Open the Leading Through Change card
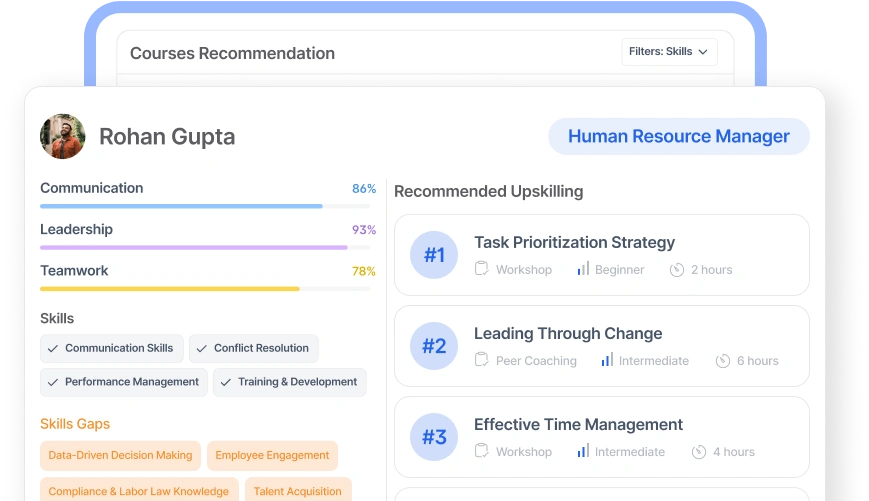 (602, 346)
